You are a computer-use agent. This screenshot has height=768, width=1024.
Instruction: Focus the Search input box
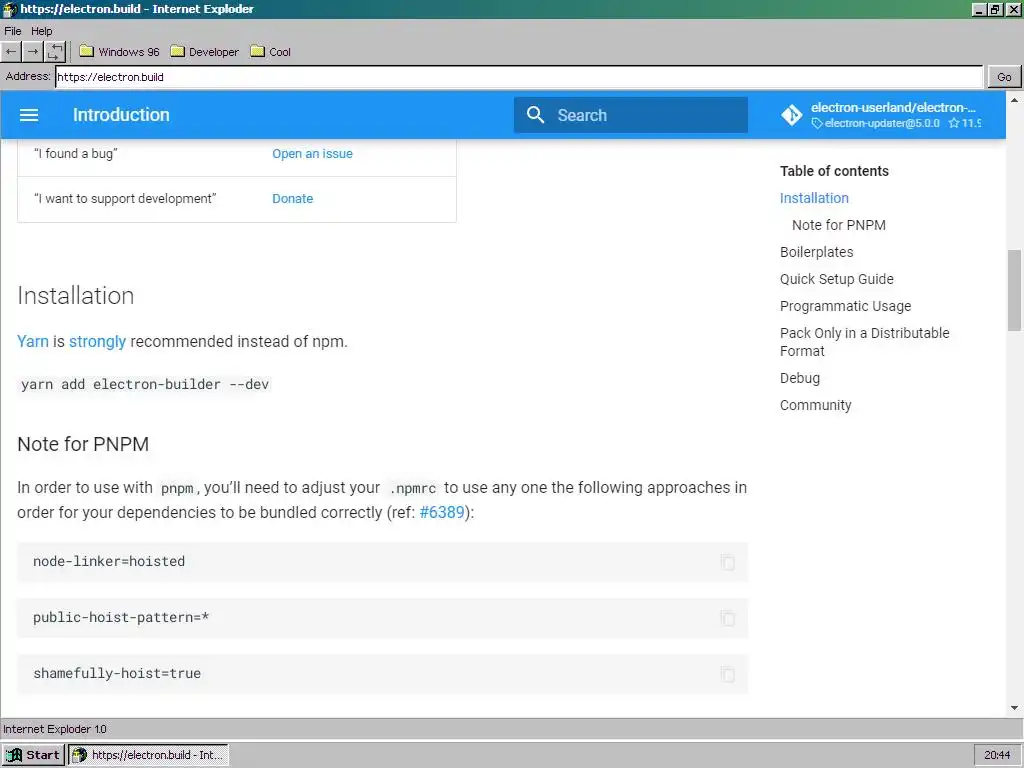tap(631, 115)
